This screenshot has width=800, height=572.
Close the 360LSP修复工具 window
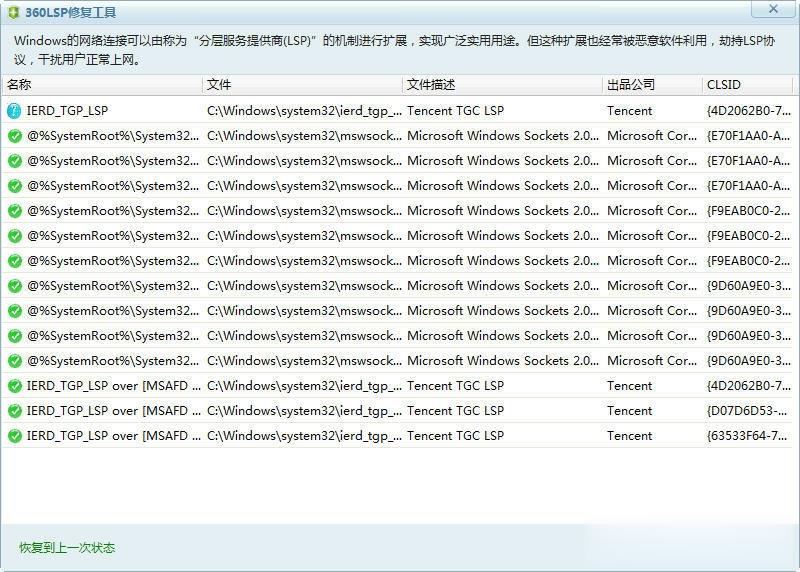click(773, 9)
